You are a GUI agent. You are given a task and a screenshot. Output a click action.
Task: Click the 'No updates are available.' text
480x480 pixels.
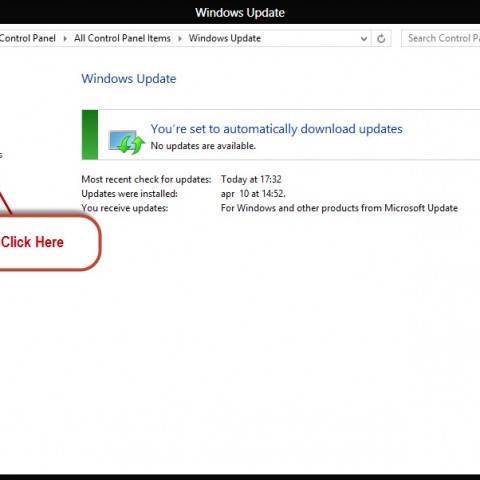tap(203, 146)
